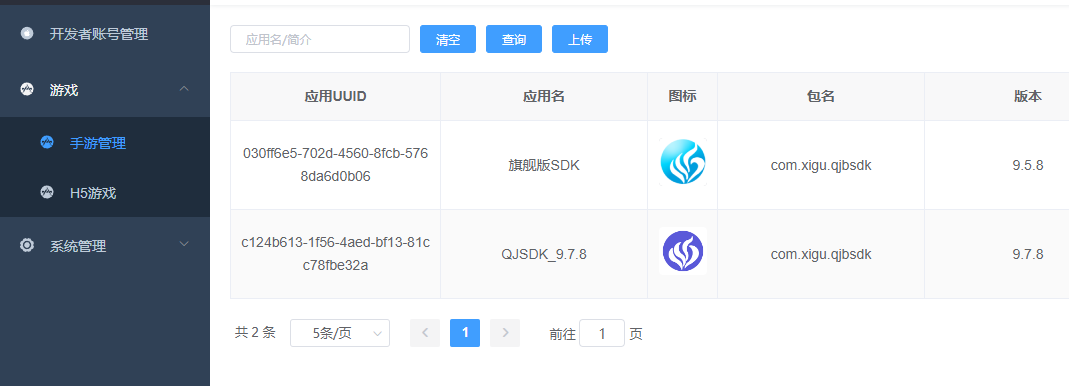Select UUID cell starting 030ff6e5
Screen dimensions: 1069x386
pos(335,164)
